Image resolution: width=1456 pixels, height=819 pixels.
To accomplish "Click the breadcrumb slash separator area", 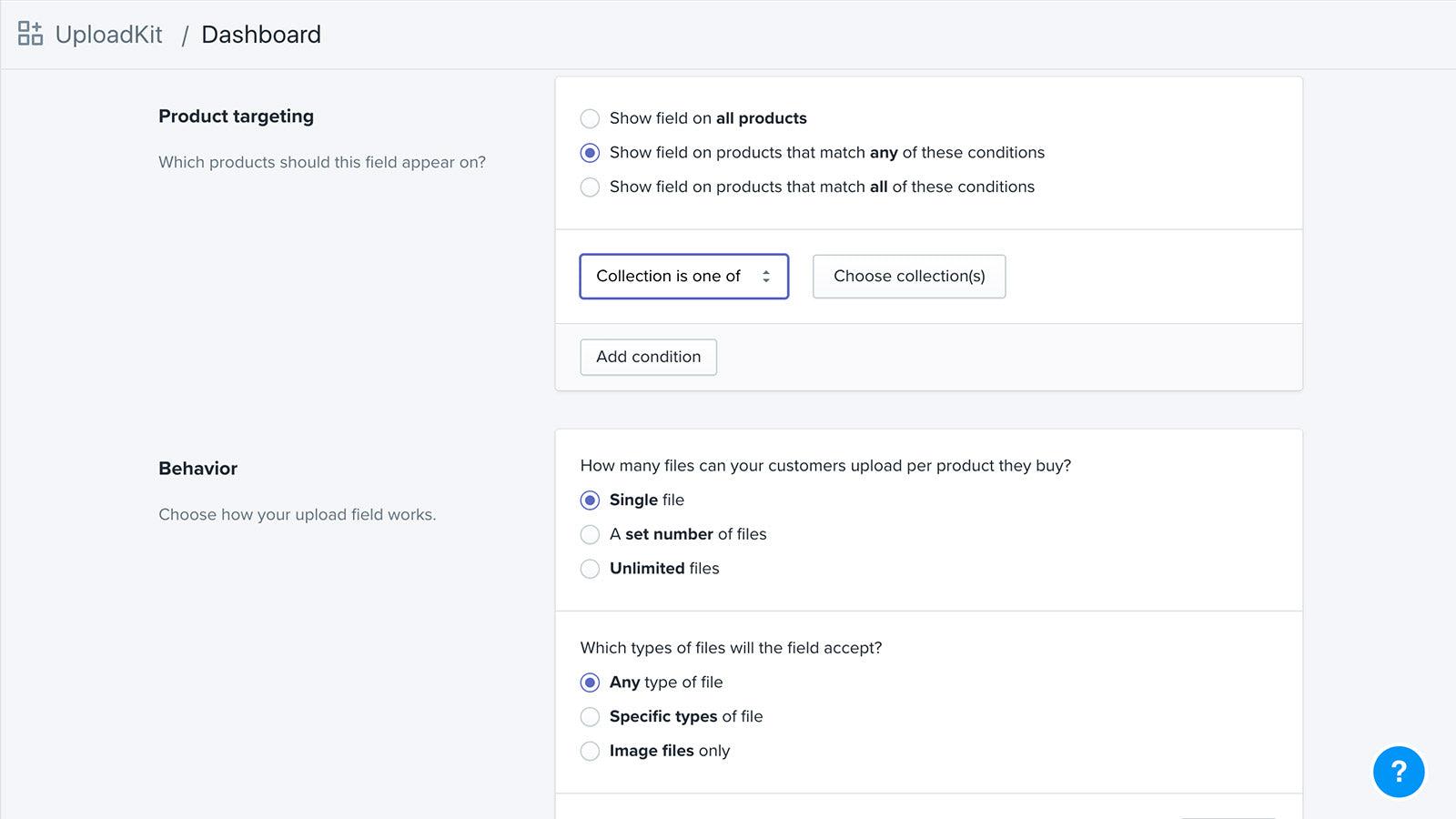I will point(186,35).
